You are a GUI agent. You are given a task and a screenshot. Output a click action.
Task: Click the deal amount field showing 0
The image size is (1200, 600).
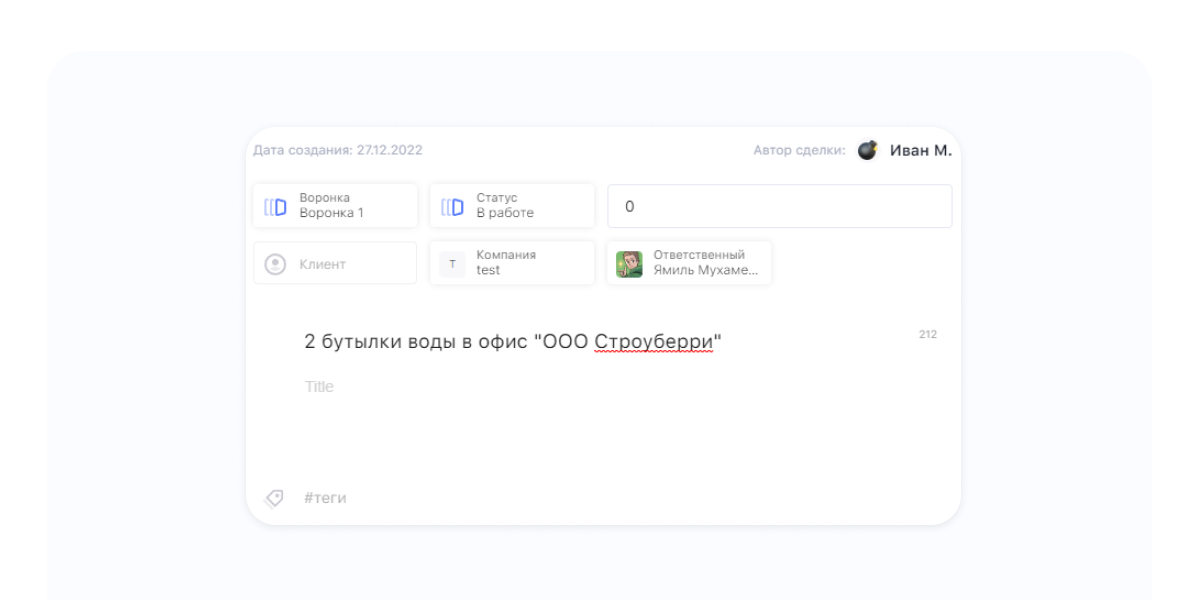coord(780,207)
